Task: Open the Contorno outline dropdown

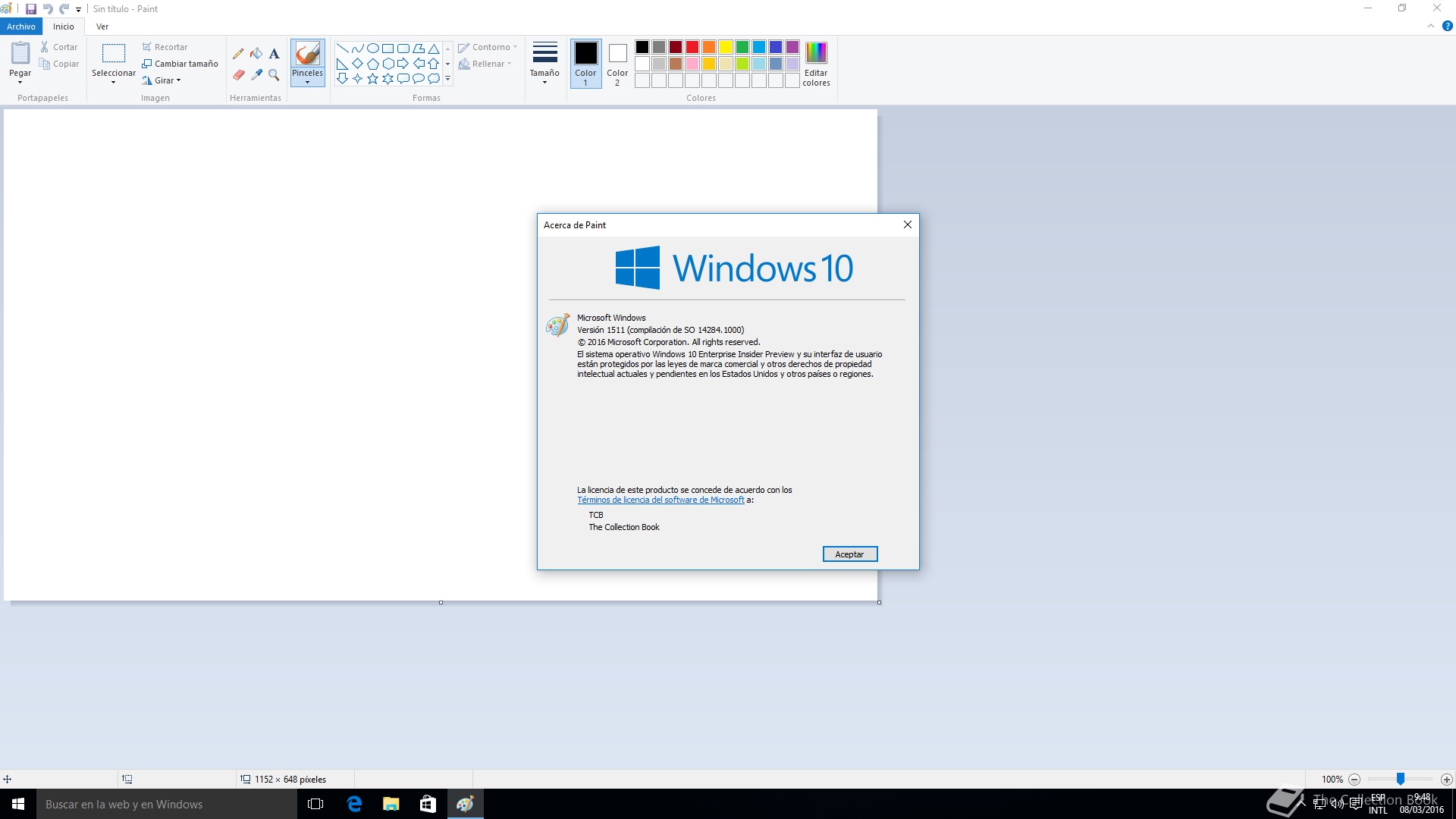Action: (x=488, y=47)
